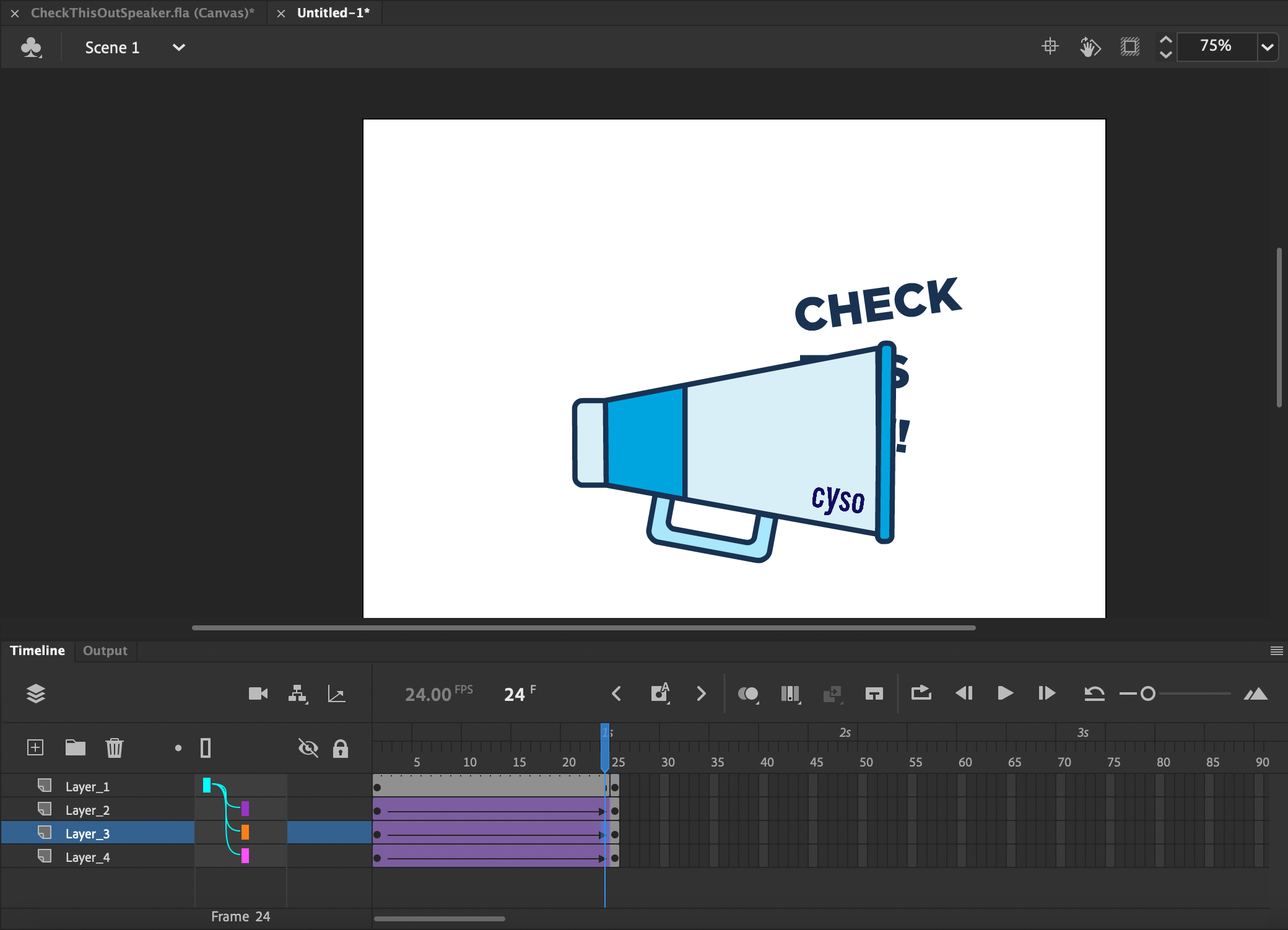
Task: Turn on Onion Skin Outlines
Action: (791, 693)
